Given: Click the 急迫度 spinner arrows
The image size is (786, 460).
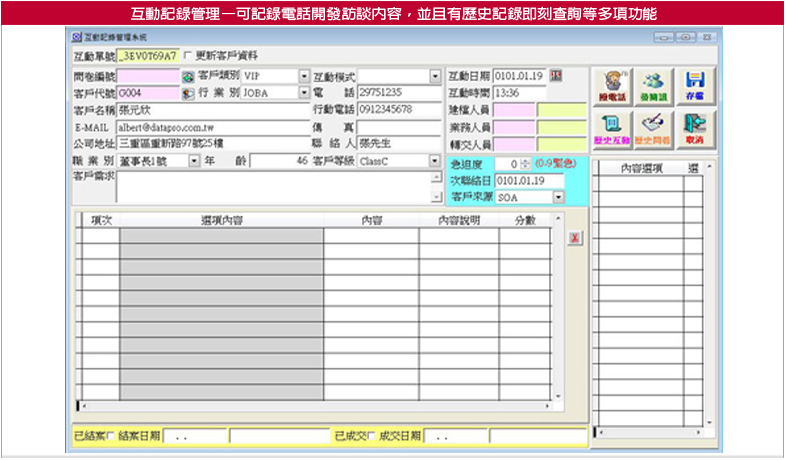Looking at the screenshot, I should (525, 163).
